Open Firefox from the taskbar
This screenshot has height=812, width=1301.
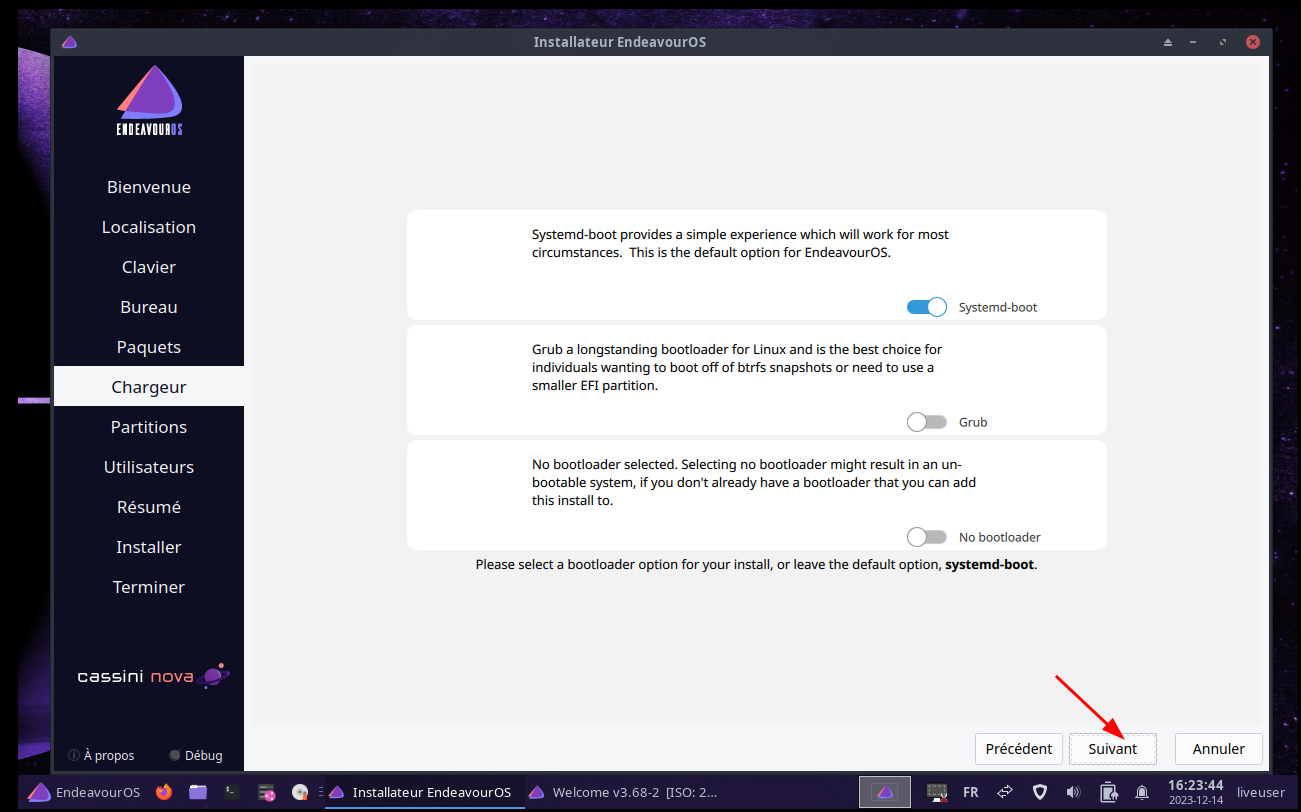[164, 792]
